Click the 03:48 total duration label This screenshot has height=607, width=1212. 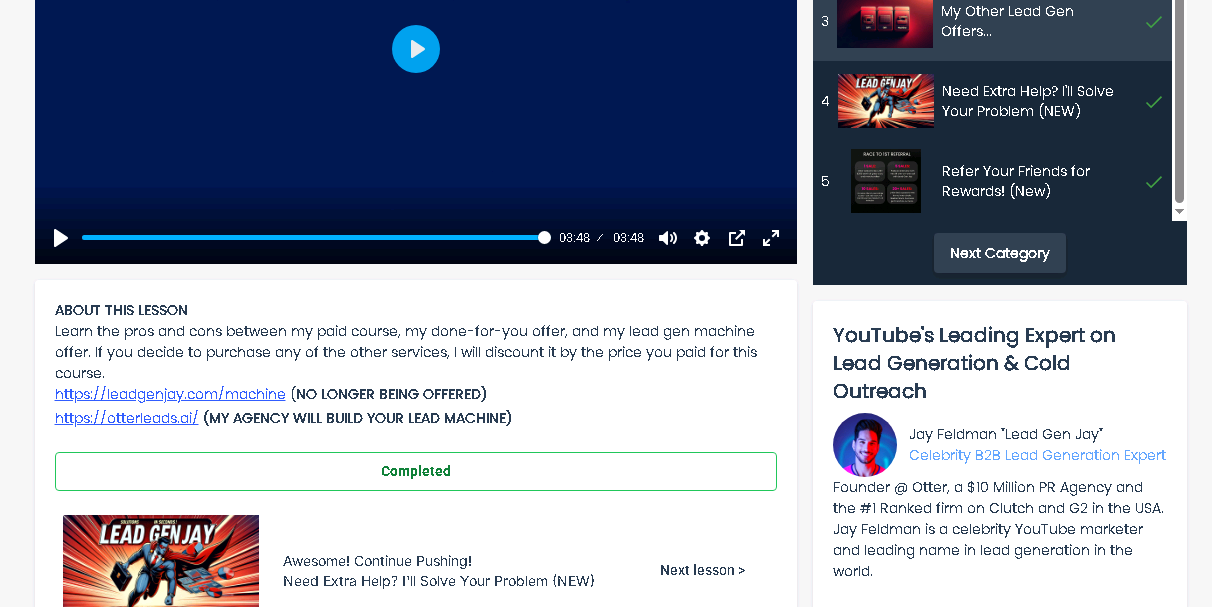628,238
